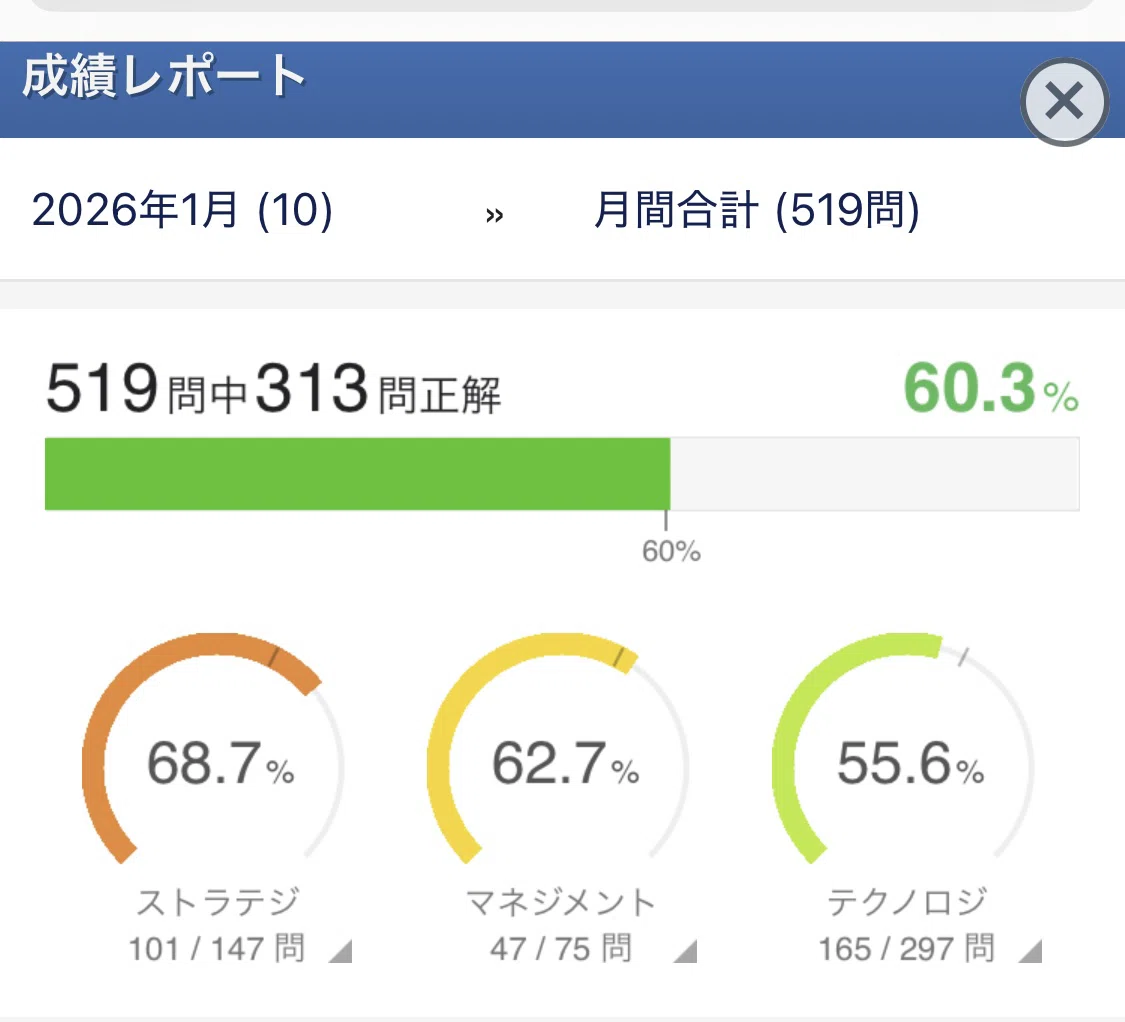Click the 165 / 297 問 count
Image resolution: width=1125 pixels, height=1022 pixels.
point(907,949)
